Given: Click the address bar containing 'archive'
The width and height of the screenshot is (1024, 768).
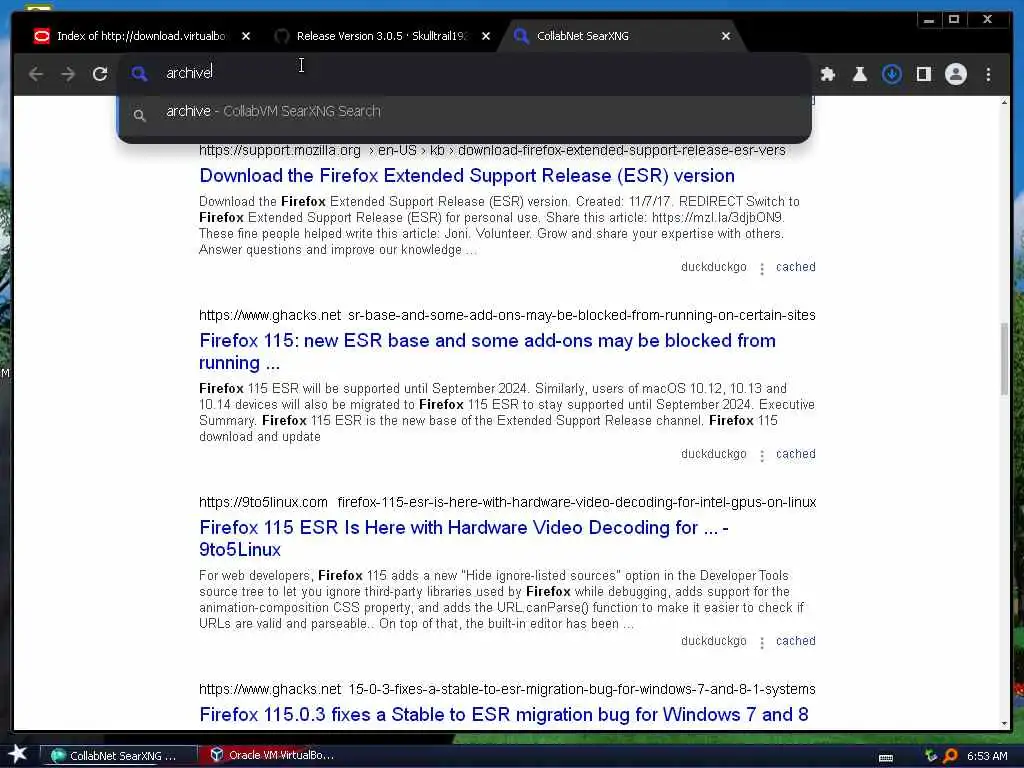Looking at the screenshot, I should tap(464, 72).
